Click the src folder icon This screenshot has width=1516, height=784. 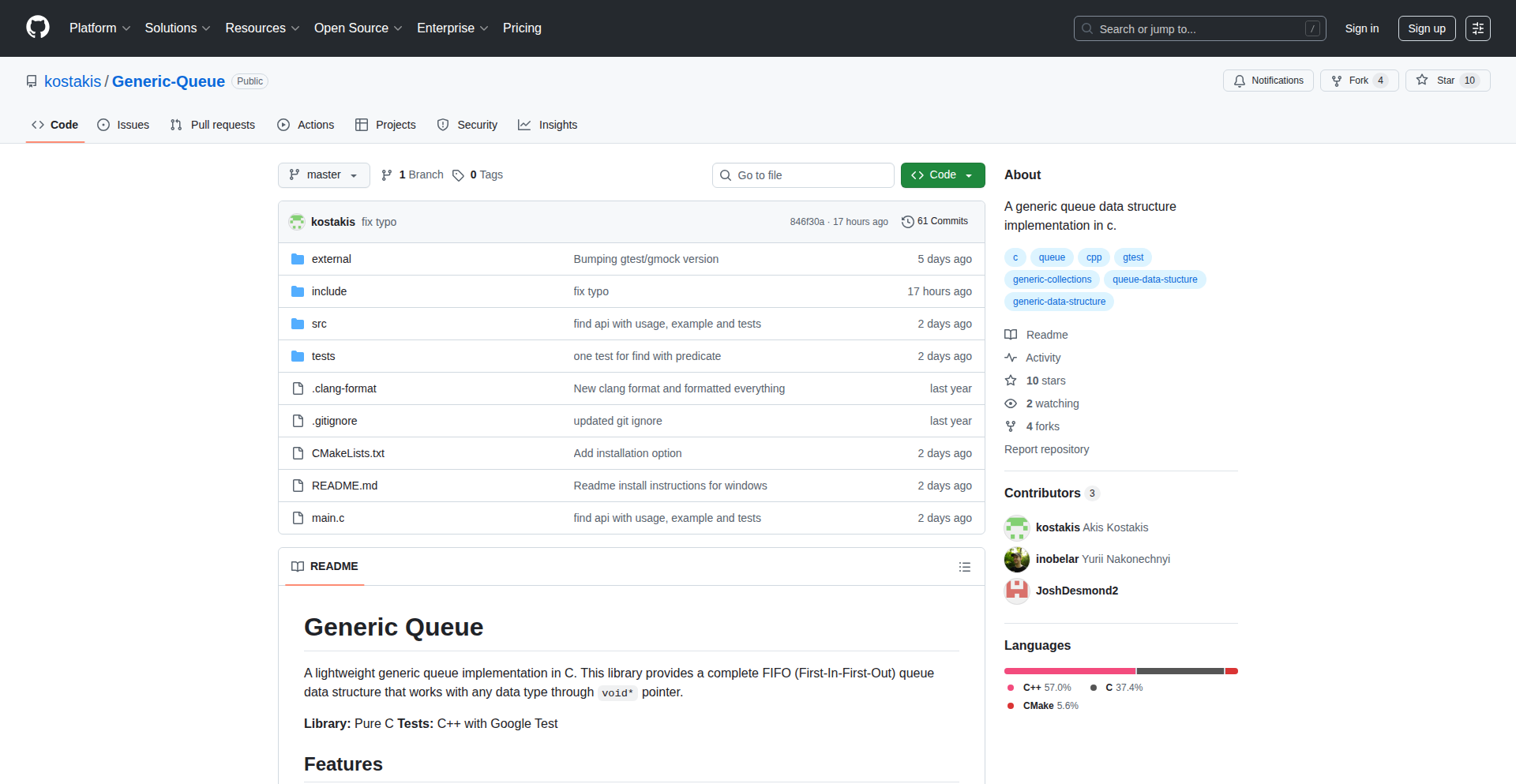298,324
